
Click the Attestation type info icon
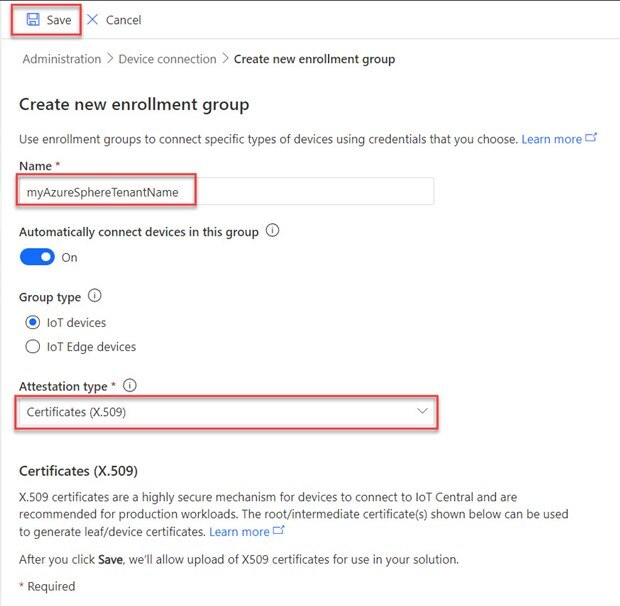(130, 385)
